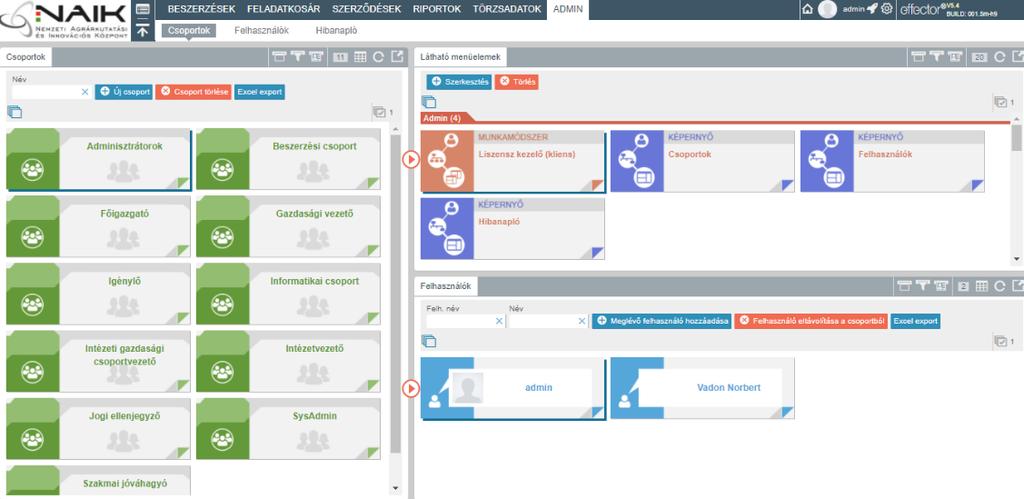1024x499 pixels.
Task: Clear the Név filter in Csoportok panel
Action: coord(85,92)
